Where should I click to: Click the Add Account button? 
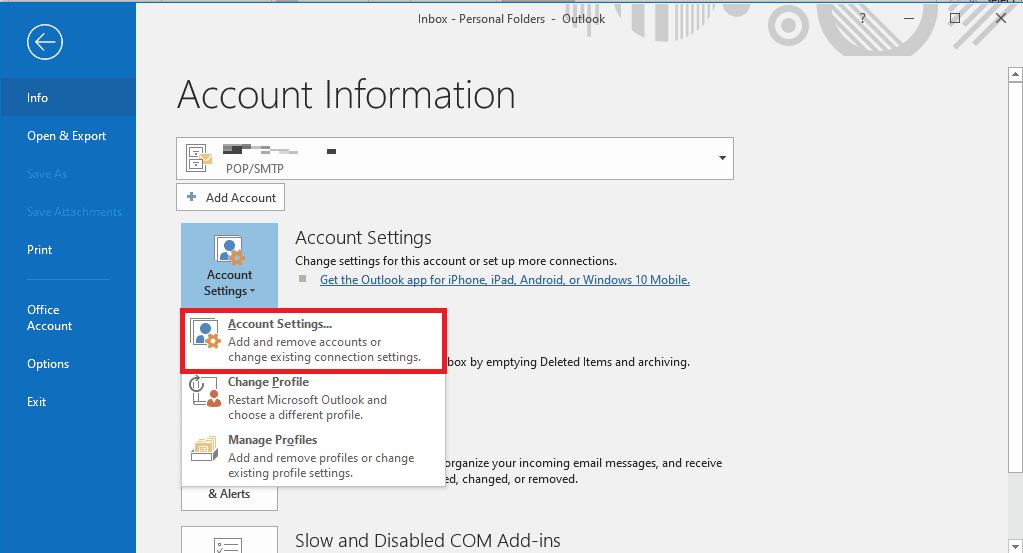pos(230,198)
